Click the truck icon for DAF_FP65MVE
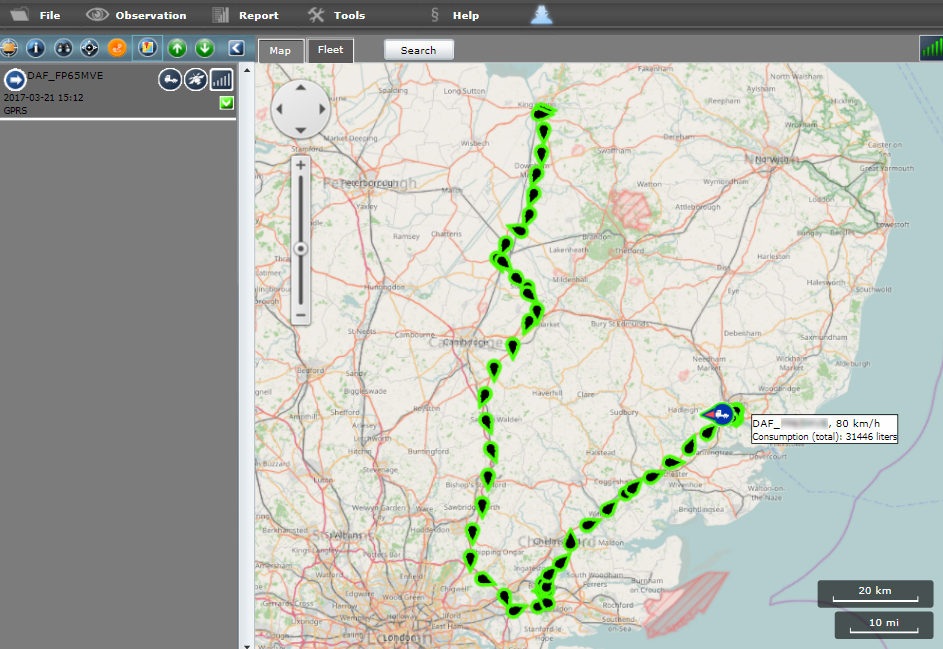Image resolution: width=943 pixels, height=649 pixels. pyautogui.click(x=170, y=79)
